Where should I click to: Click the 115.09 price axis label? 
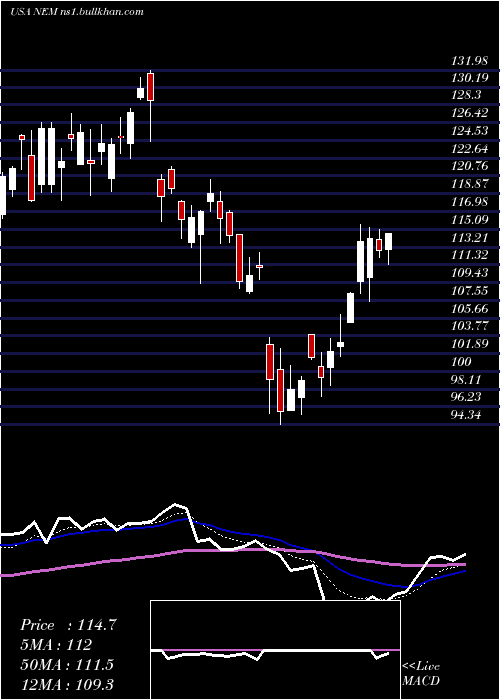470,220
